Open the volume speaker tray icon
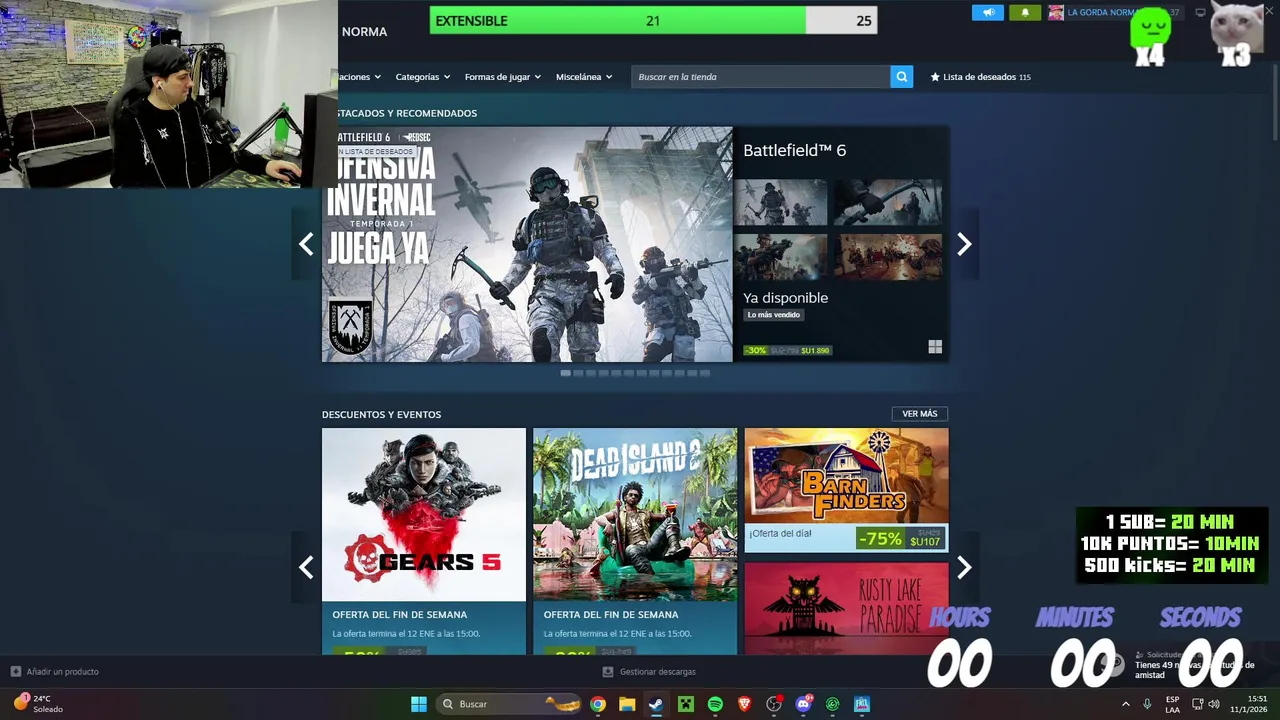 1214,704
